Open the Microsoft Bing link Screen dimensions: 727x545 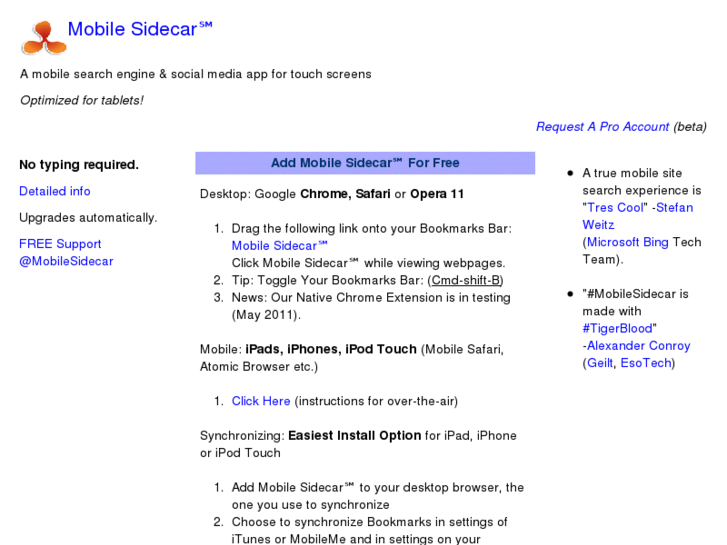627,242
